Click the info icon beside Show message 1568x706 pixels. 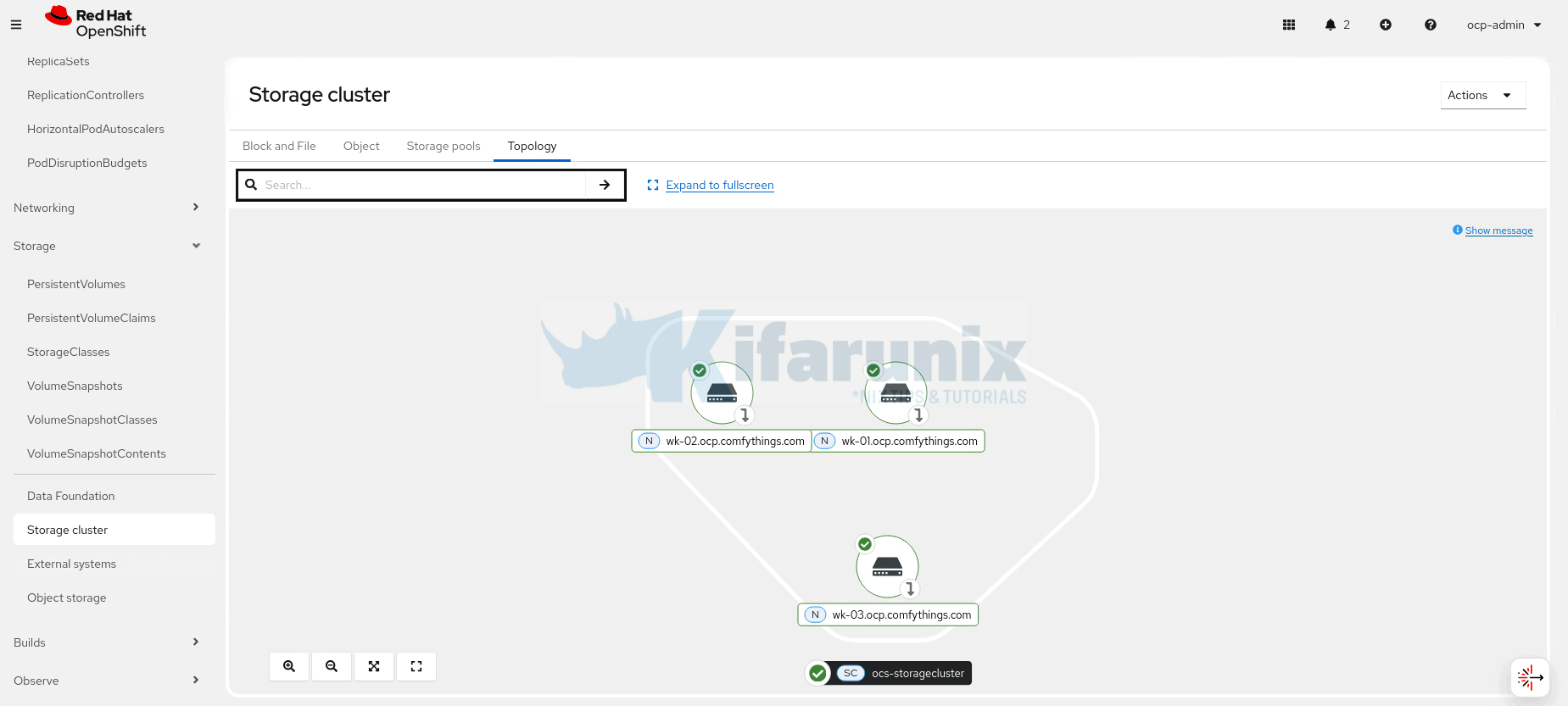1458,230
